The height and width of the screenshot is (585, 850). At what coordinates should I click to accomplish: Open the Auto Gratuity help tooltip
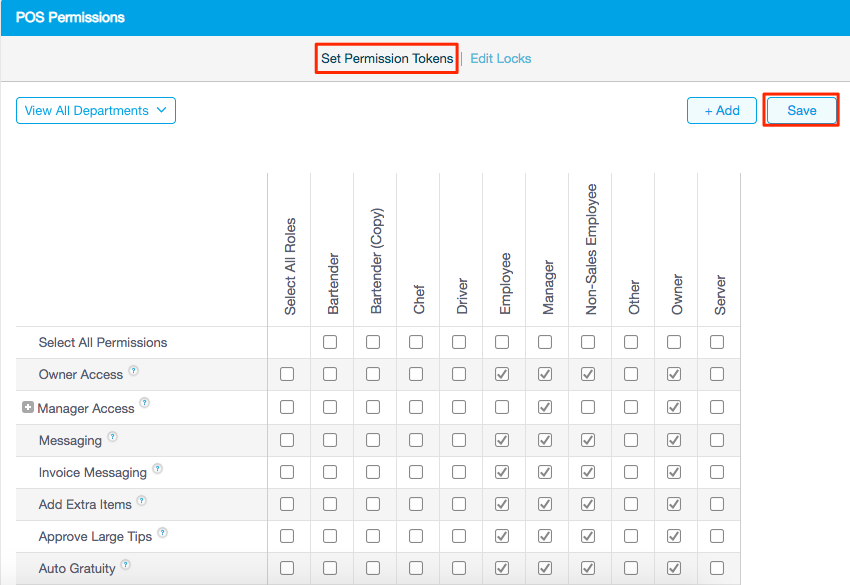[127, 566]
